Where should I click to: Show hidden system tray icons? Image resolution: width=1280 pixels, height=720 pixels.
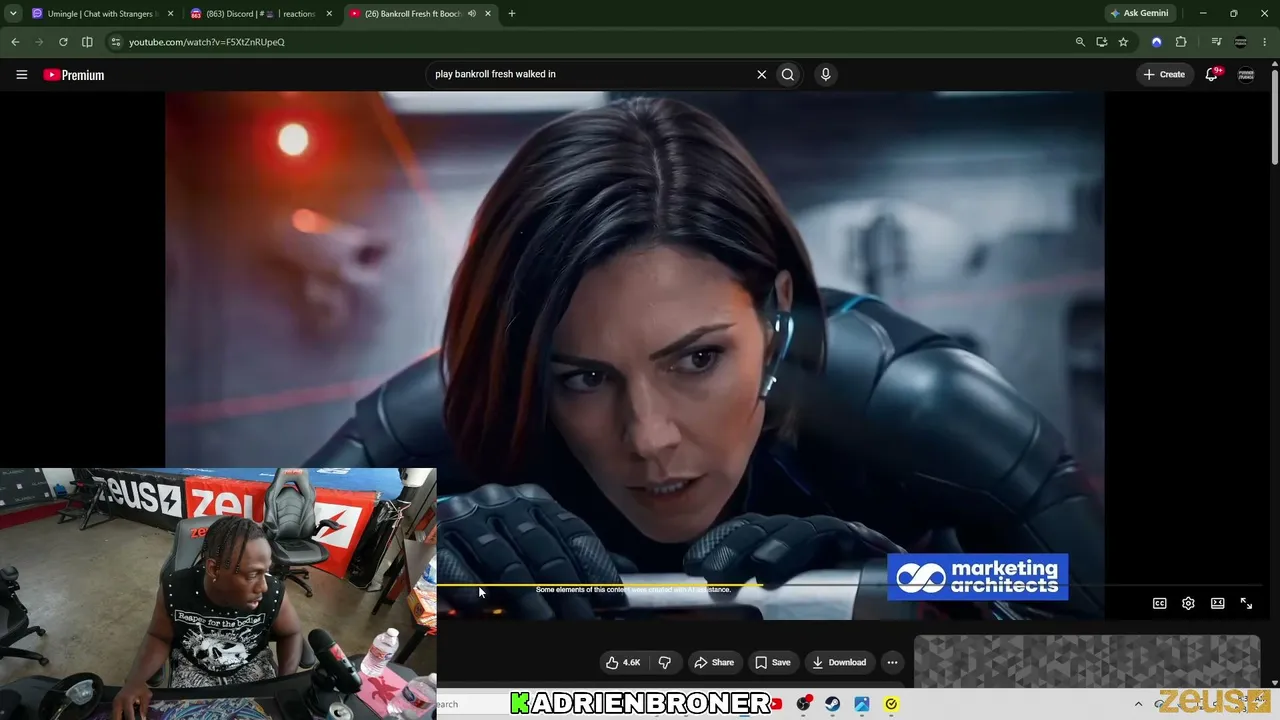pyautogui.click(x=1138, y=704)
